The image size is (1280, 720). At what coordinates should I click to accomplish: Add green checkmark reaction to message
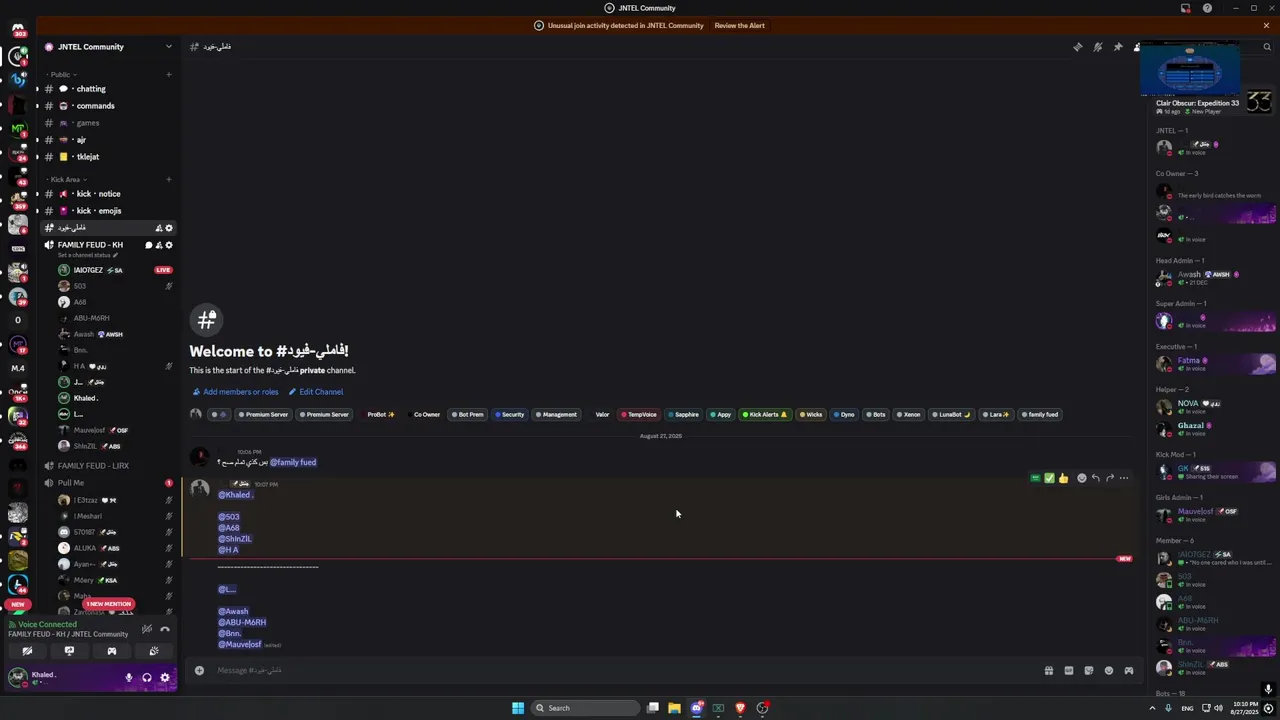tap(1049, 478)
